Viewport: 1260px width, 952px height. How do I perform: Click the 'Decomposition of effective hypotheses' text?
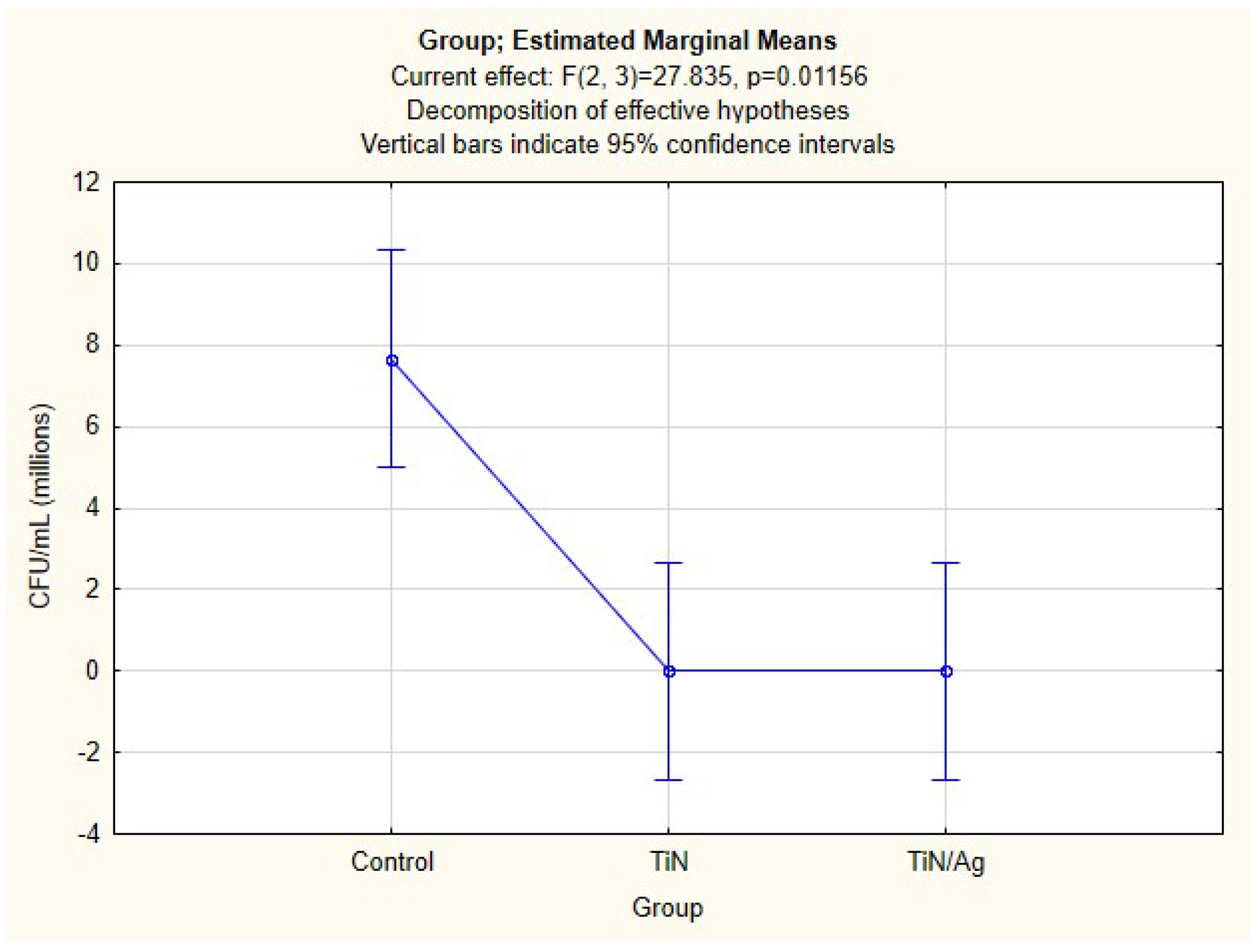[x=628, y=110]
